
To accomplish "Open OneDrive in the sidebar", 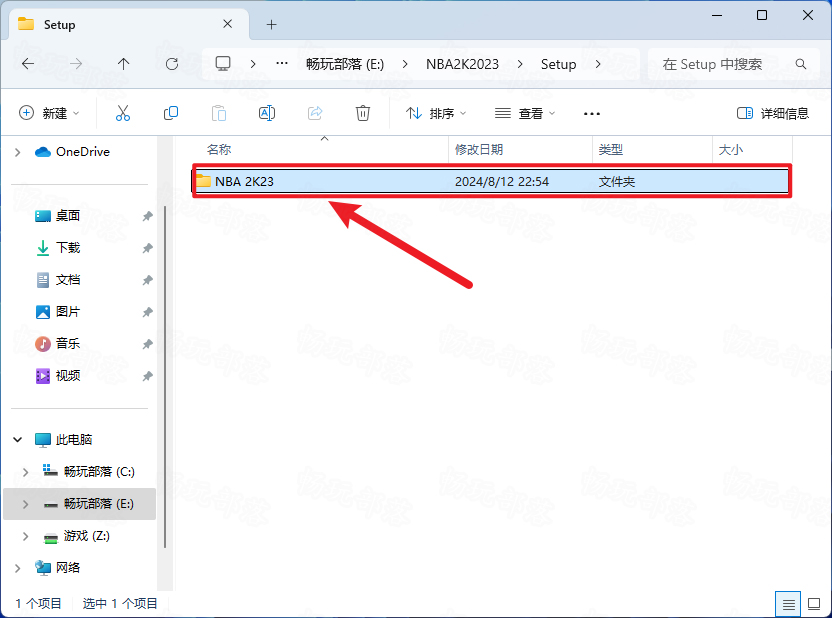I will pos(72,152).
